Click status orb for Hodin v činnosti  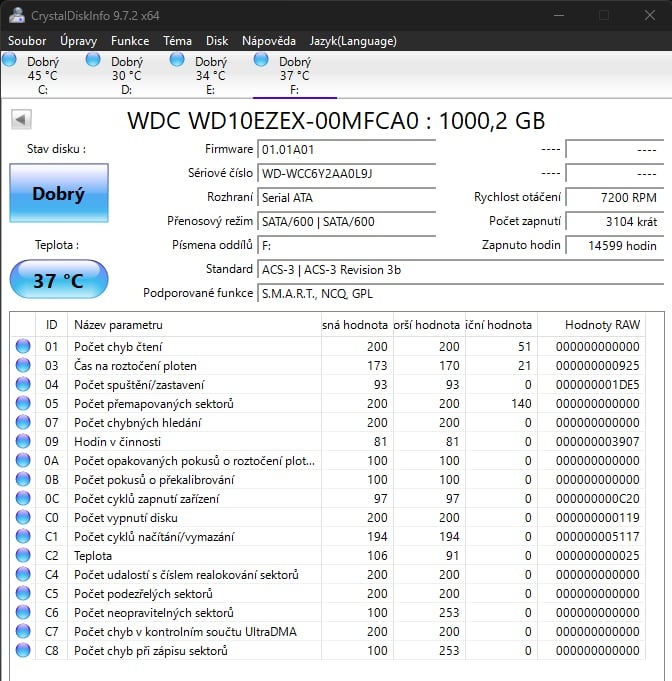[23, 441]
